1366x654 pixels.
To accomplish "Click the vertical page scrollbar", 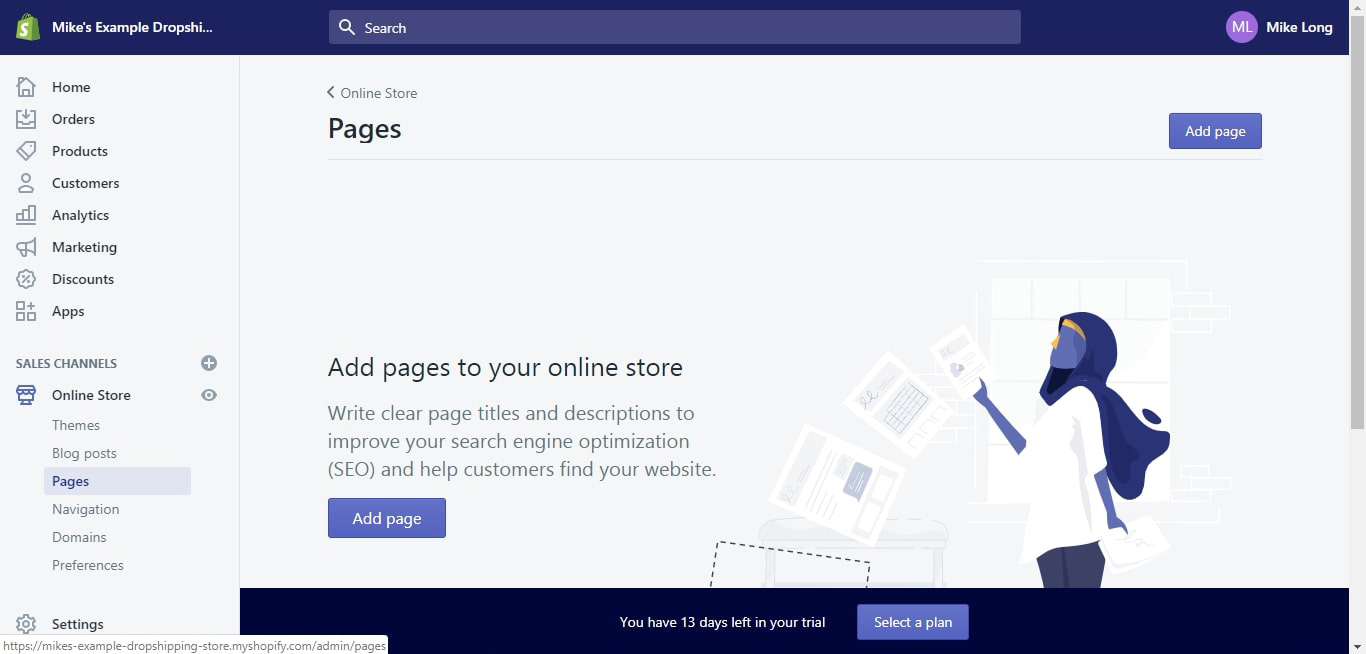I will (x=1357, y=240).
